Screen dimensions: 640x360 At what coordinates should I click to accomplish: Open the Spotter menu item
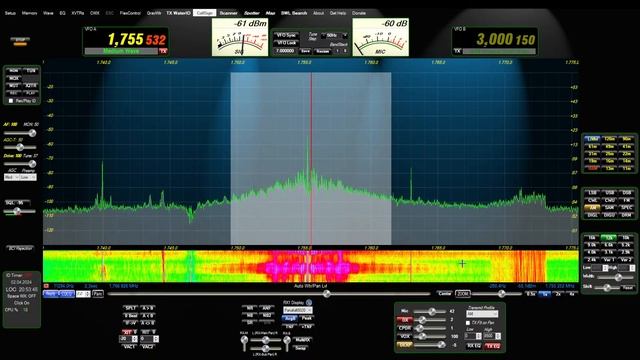tap(252, 13)
